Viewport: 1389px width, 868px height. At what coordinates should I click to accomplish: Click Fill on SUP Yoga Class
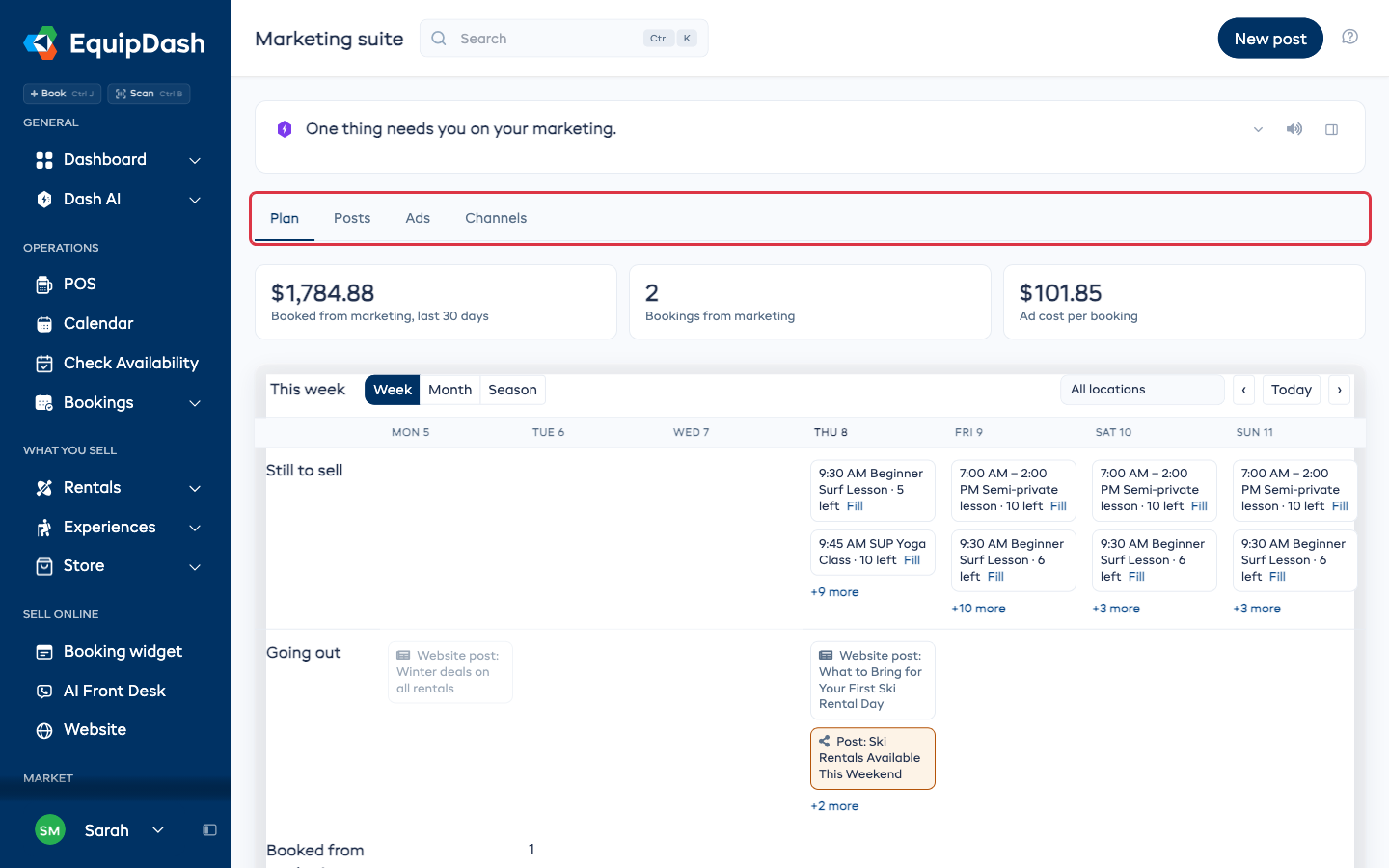(912, 560)
